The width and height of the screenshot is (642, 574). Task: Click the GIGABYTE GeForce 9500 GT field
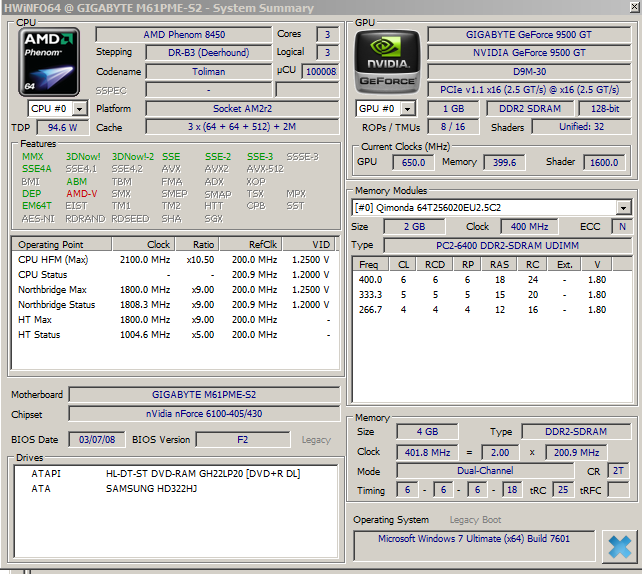tap(529, 35)
